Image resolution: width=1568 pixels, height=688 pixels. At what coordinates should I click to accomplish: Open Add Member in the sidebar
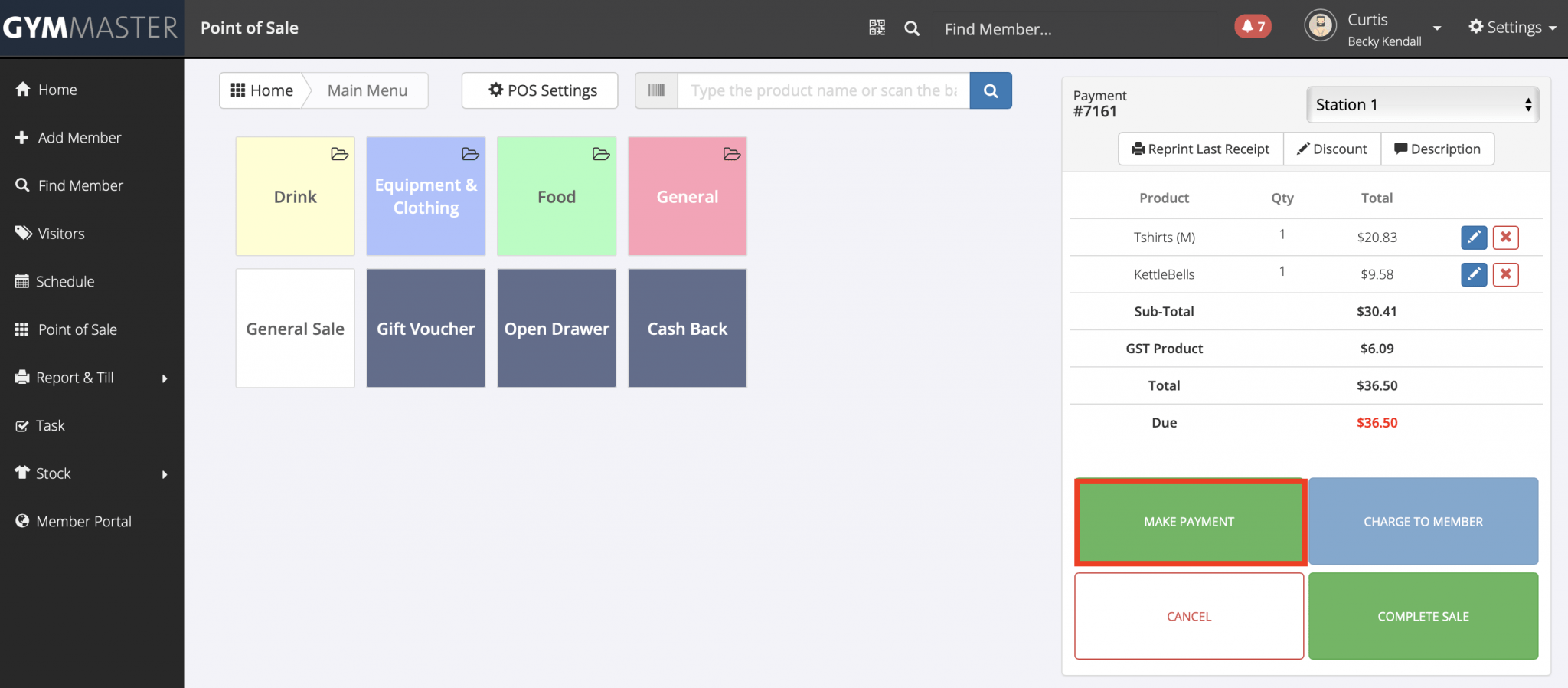[69, 138]
